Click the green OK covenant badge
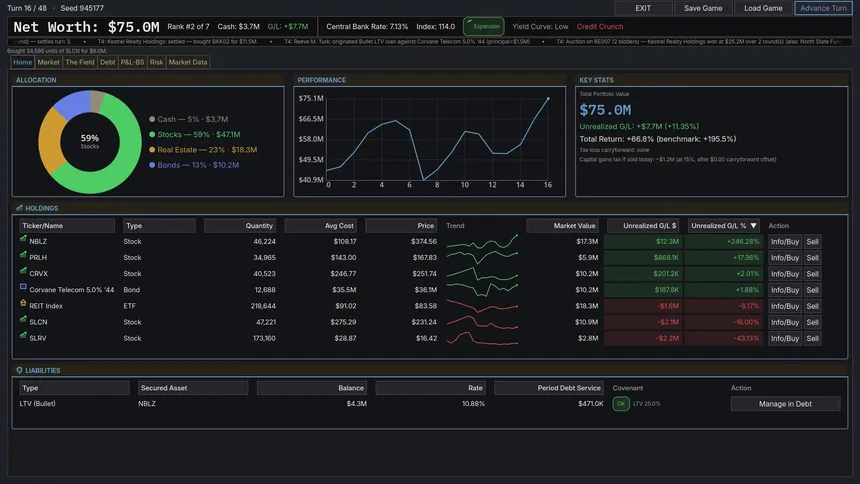Image resolution: width=860 pixels, height=484 pixels. [x=621, y=404]
